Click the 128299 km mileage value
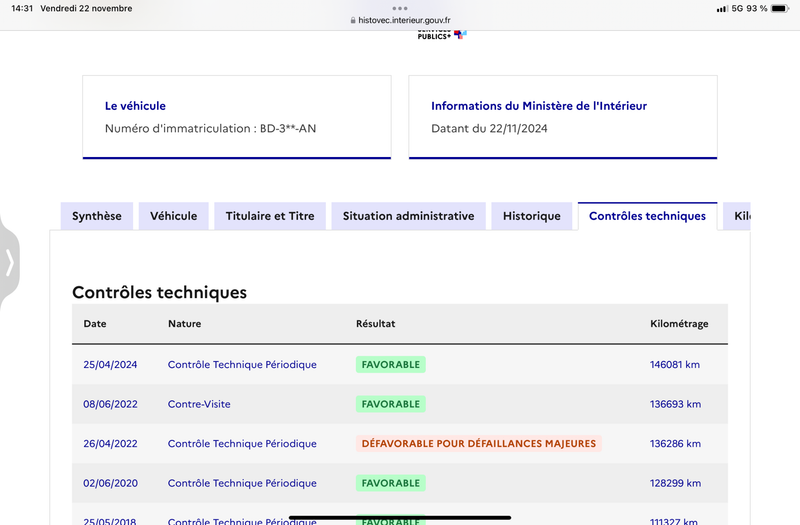Image resolution: width=800 pixels, height=525 pixels. 675,483
